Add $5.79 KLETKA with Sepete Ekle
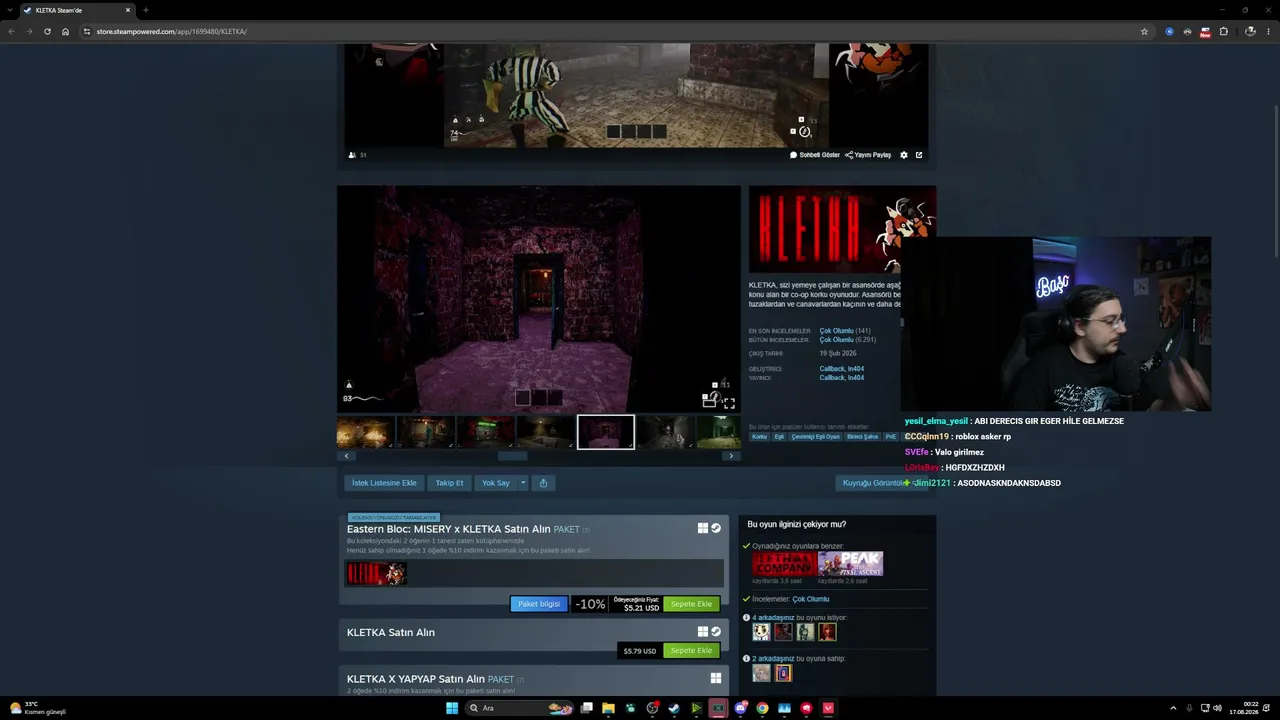Image resolution: width=1280 pixels, height=720 pixels. point(691,651)
